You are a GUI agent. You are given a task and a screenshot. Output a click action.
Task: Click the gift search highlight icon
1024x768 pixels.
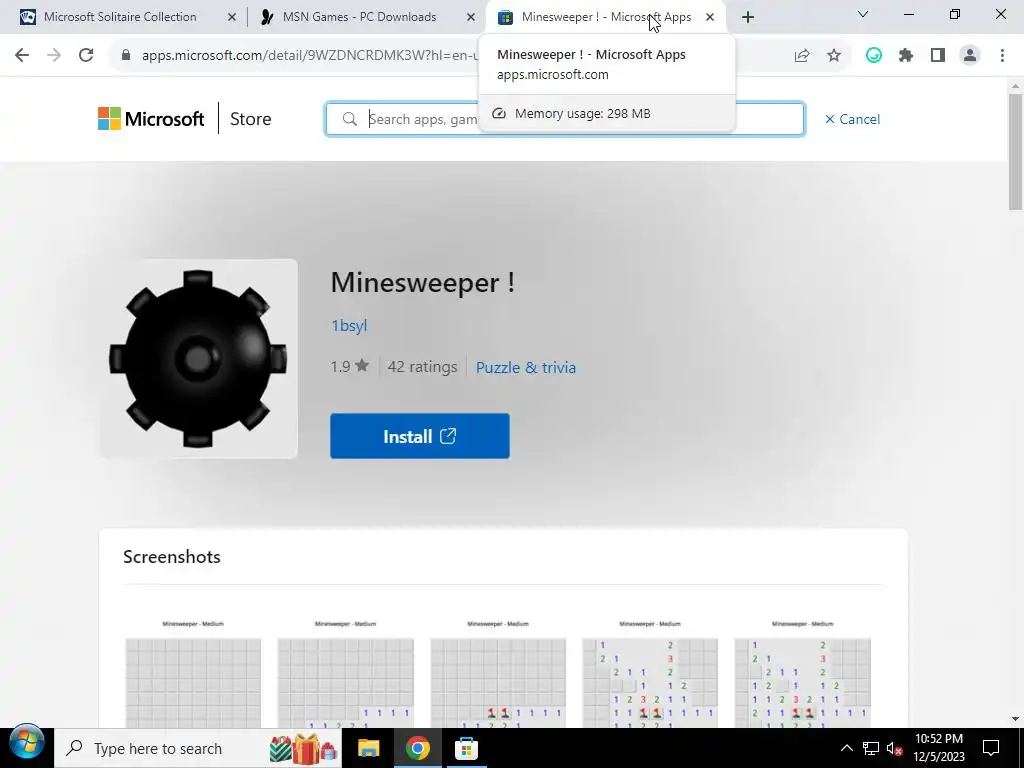pos(304,749)
